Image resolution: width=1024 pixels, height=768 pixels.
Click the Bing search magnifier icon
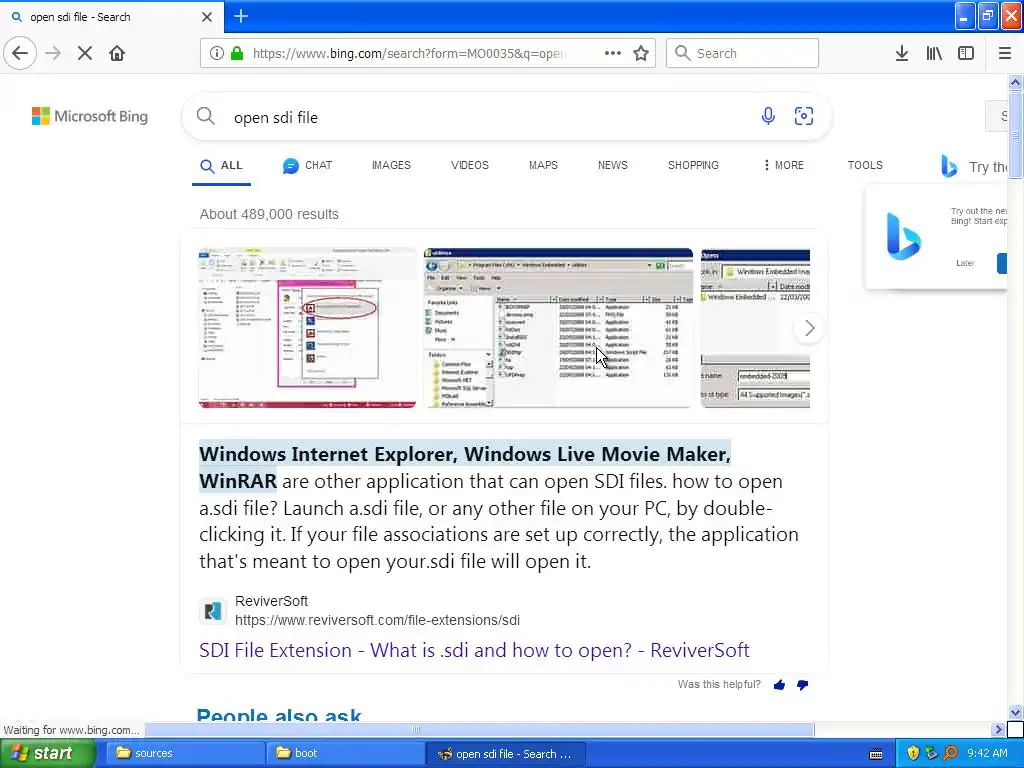(206, 116)
